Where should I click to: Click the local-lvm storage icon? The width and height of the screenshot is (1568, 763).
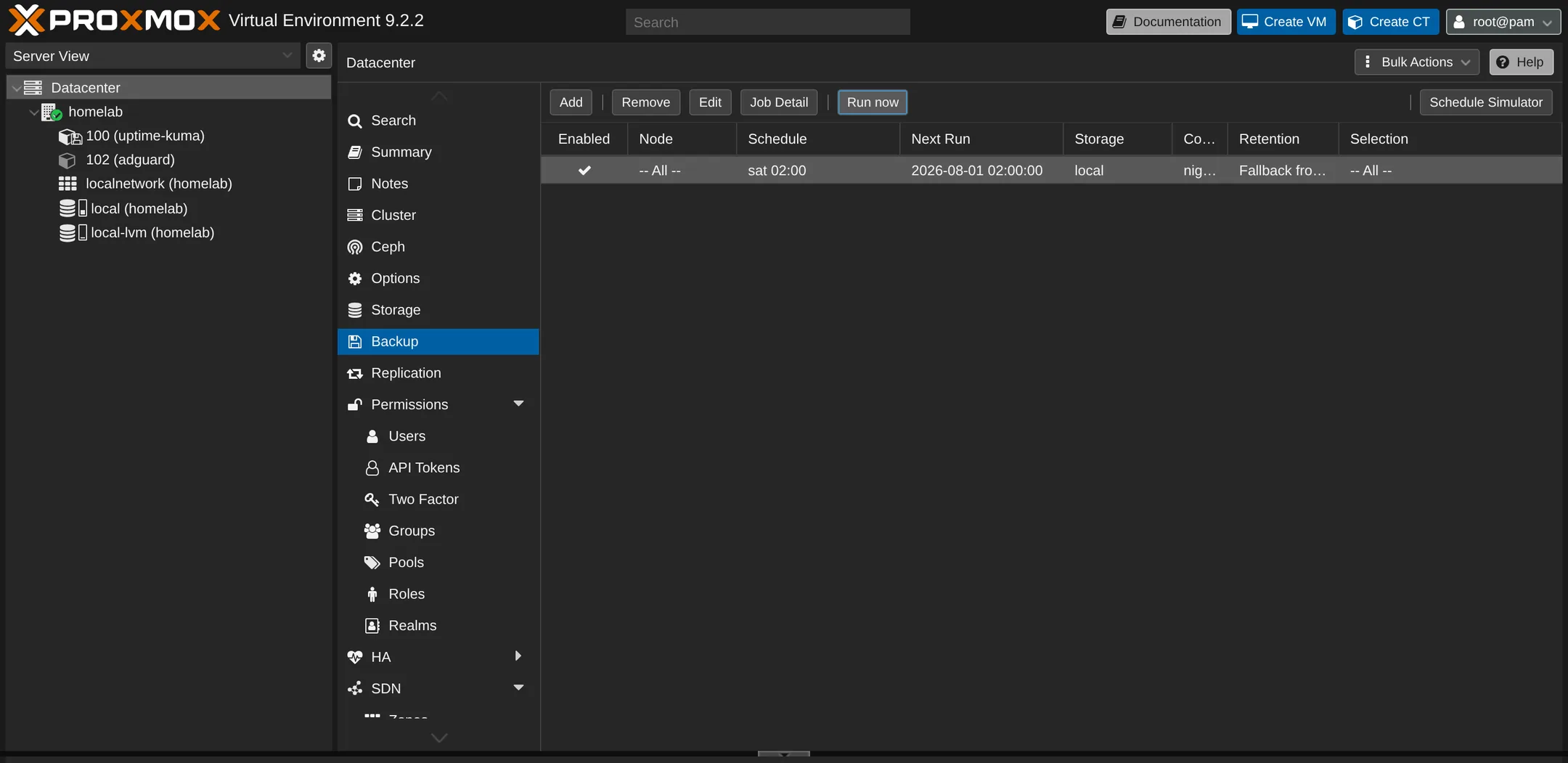pos(73,233)
